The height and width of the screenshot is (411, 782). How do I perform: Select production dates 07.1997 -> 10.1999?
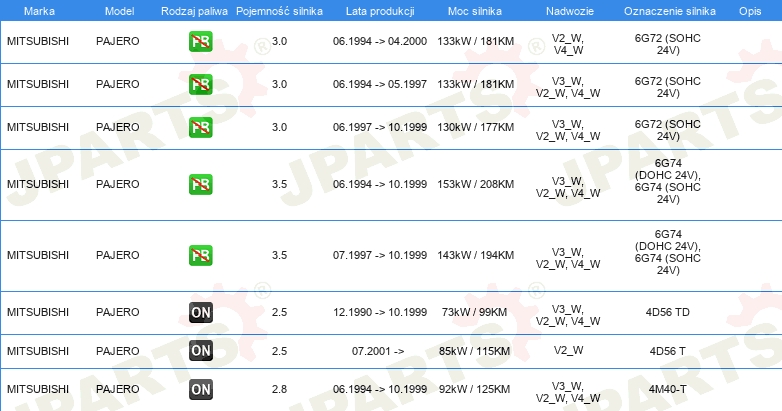380,255
